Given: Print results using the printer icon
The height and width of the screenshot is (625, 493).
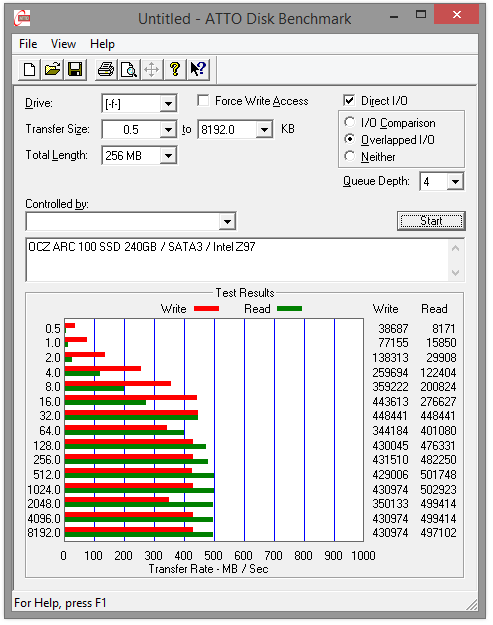Looking at the screenshot, I should 106,69.
